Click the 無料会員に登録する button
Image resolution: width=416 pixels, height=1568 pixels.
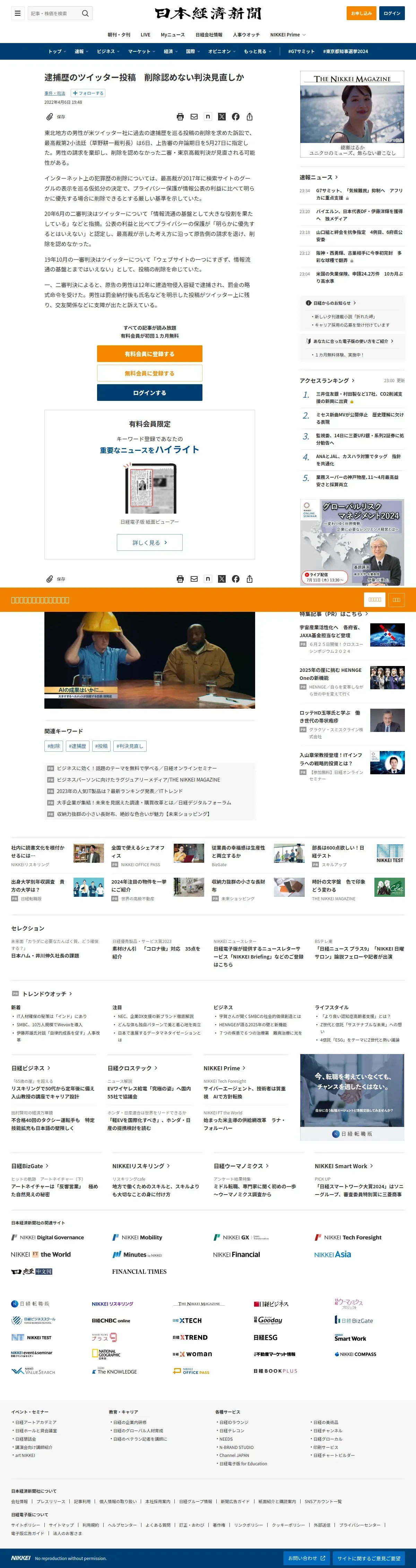point(150,373)
